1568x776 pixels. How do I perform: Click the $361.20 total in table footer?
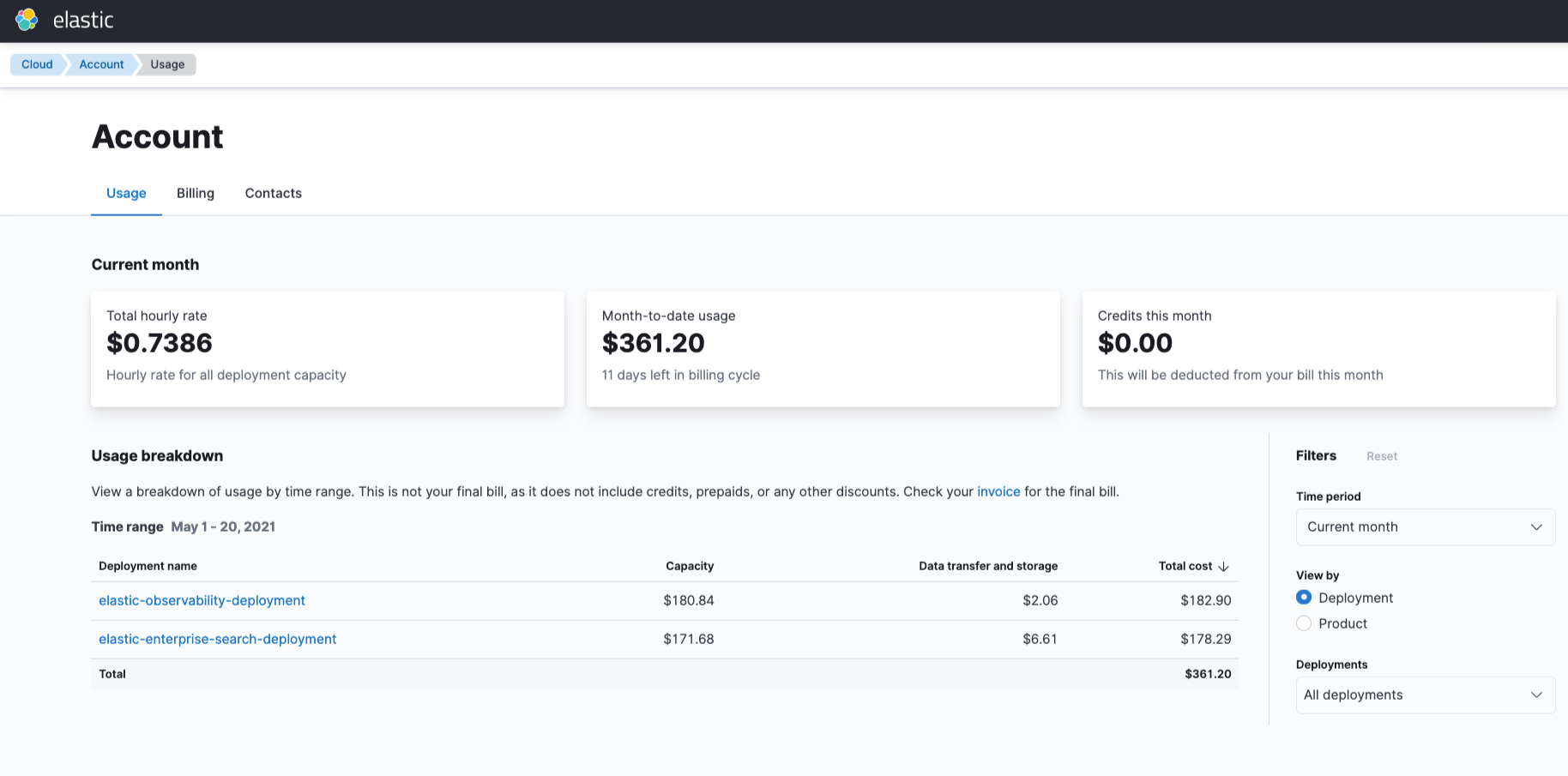[1208, 674]
